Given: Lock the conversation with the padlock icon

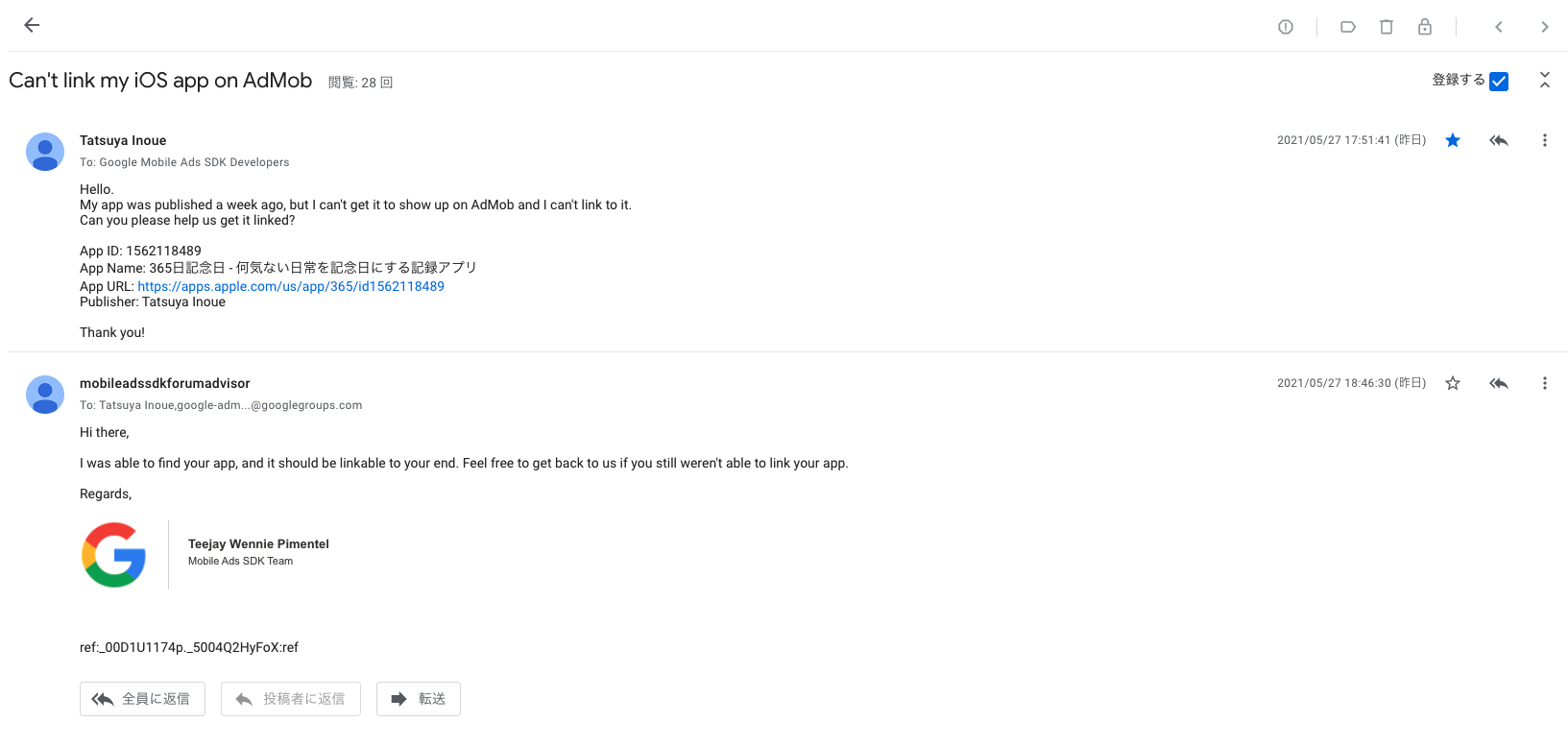Looking at the screenshot, I should tap(1425, 27).
